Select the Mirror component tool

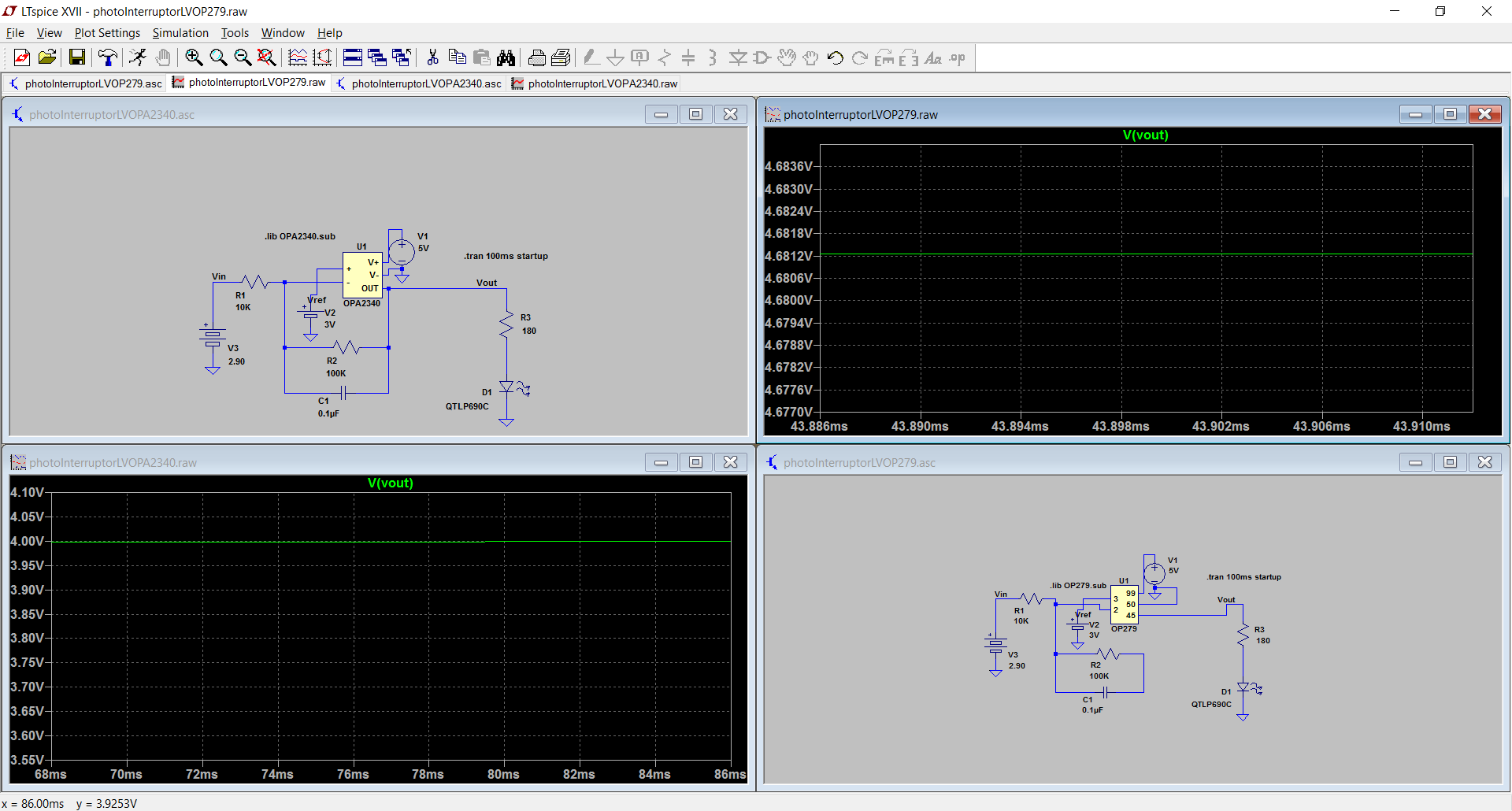(x=908, y=57)
